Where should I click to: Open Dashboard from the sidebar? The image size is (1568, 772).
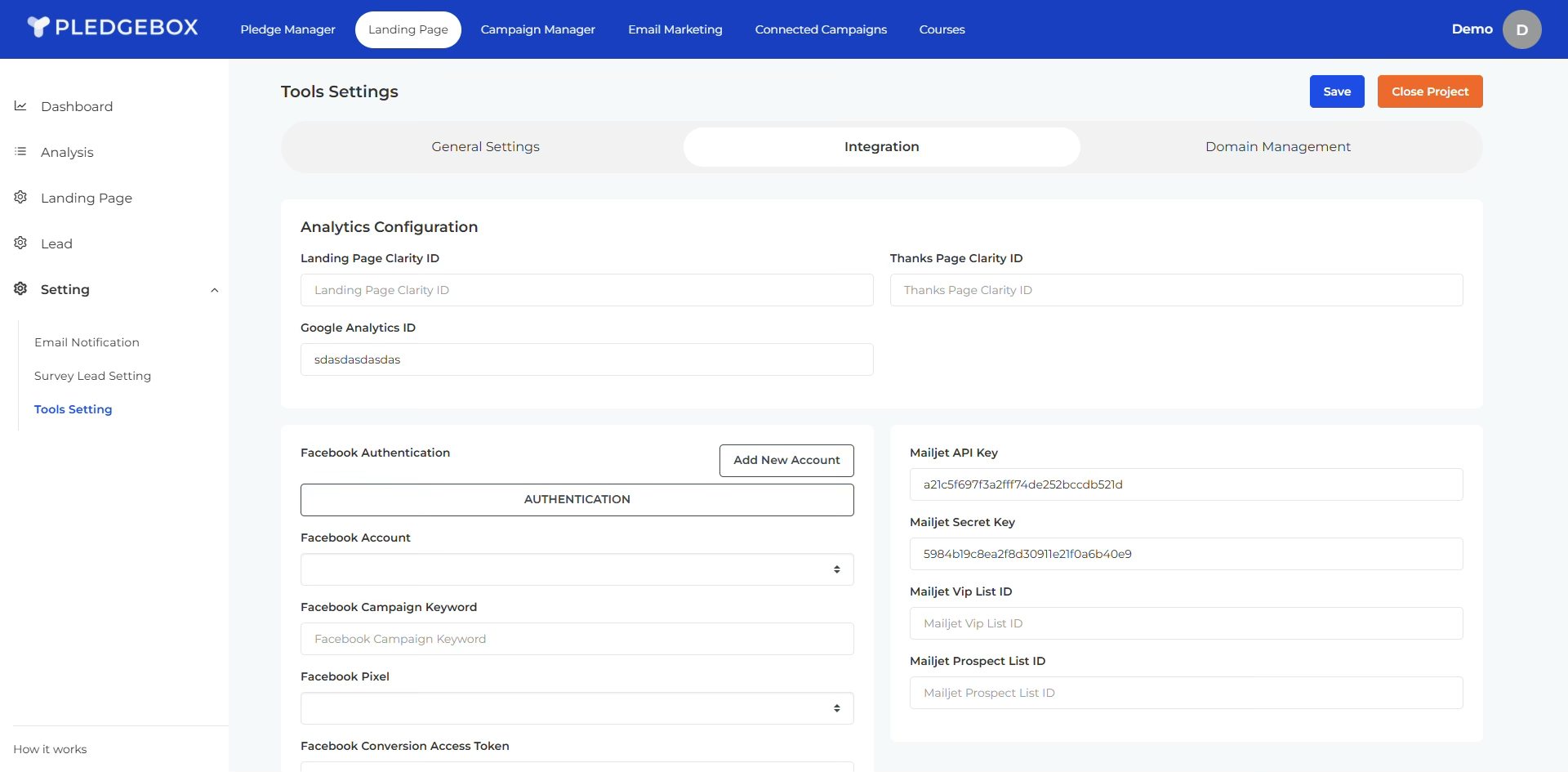pos(77,106)
